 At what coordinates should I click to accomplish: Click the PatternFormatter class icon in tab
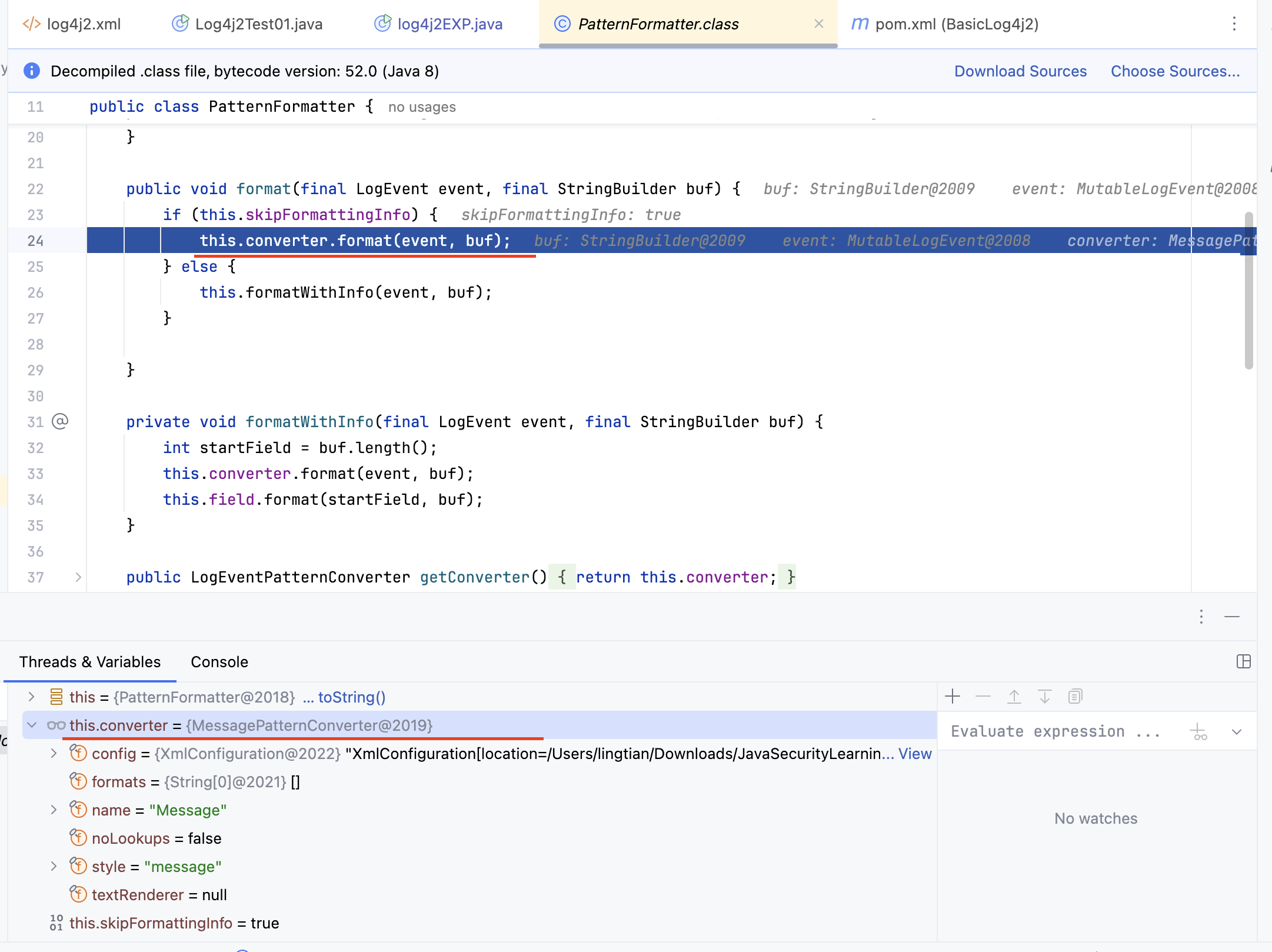[x=562, y=24]
